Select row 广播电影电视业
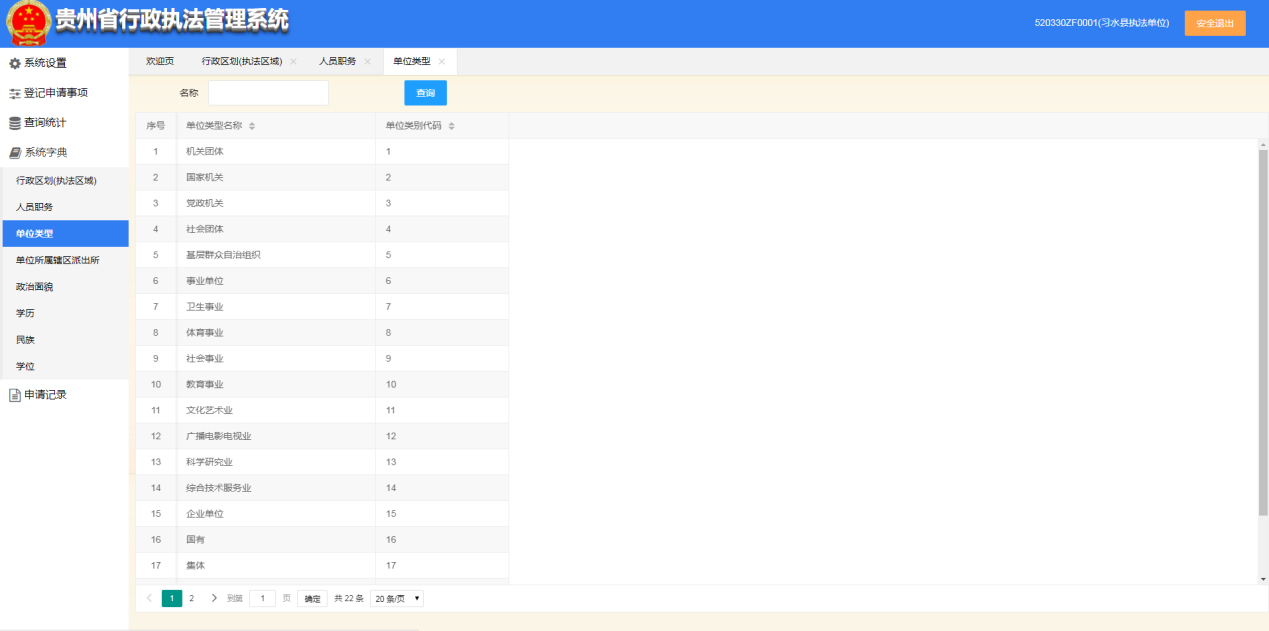The height and width of the screenshot is (631, 1269). point(322,436)
